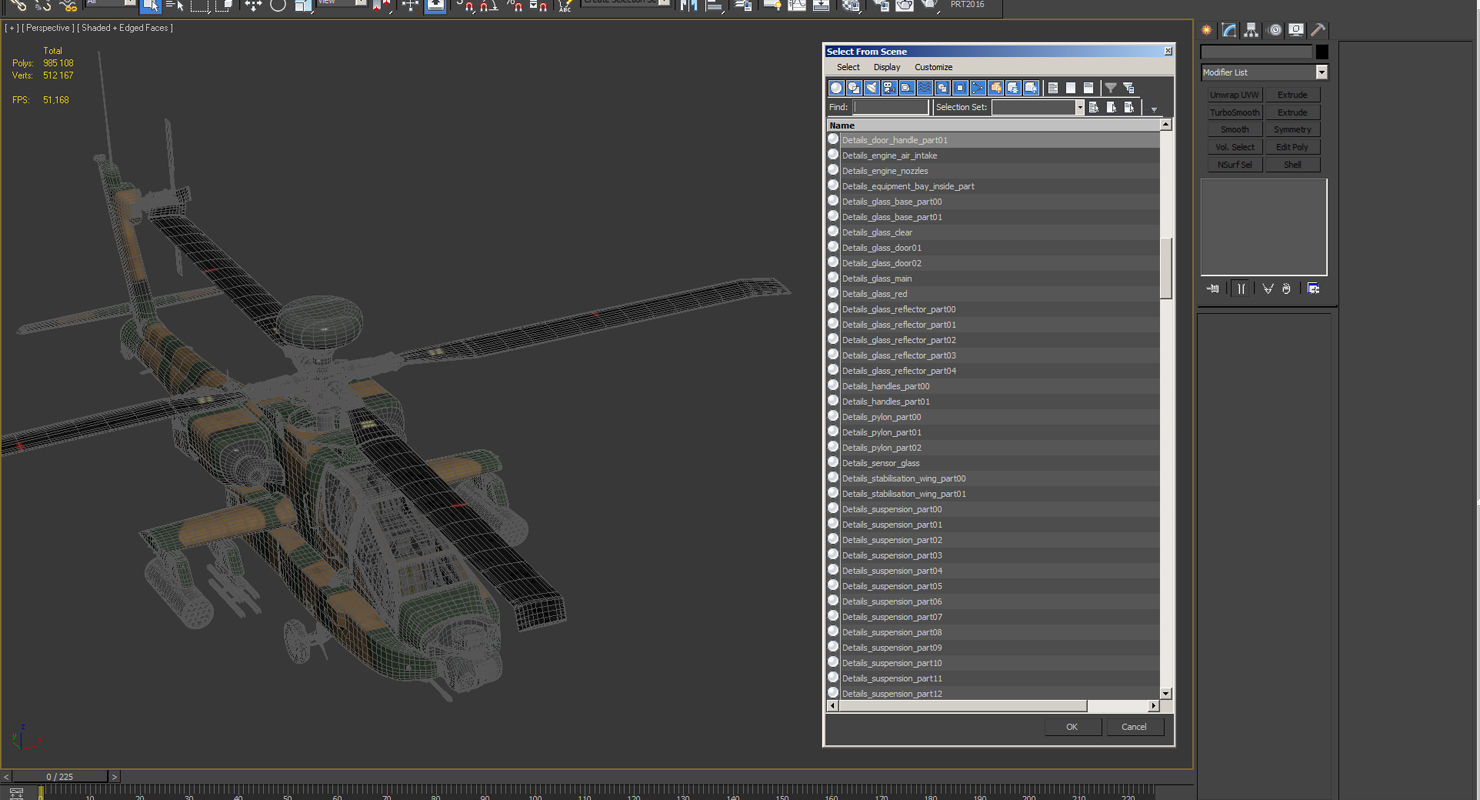
Task: Open the Motion command panel tab
Action: click(x=1274, y=30)
